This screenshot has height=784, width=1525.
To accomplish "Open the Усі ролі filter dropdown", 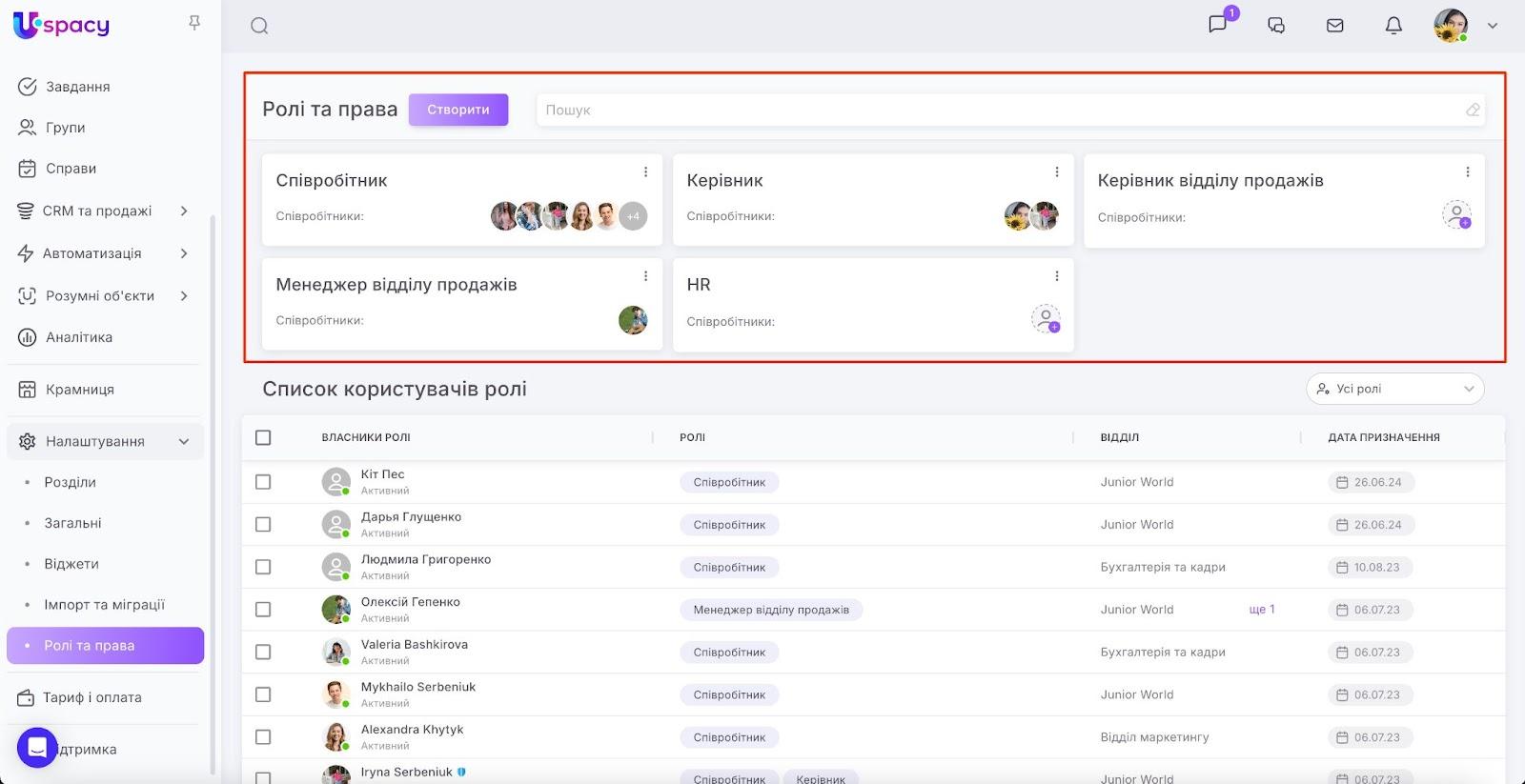I will click(x=1394, y=389).
